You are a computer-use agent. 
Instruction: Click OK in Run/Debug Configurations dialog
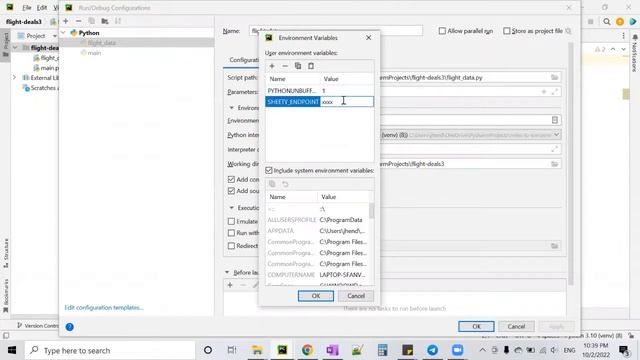tap(476, 327)
